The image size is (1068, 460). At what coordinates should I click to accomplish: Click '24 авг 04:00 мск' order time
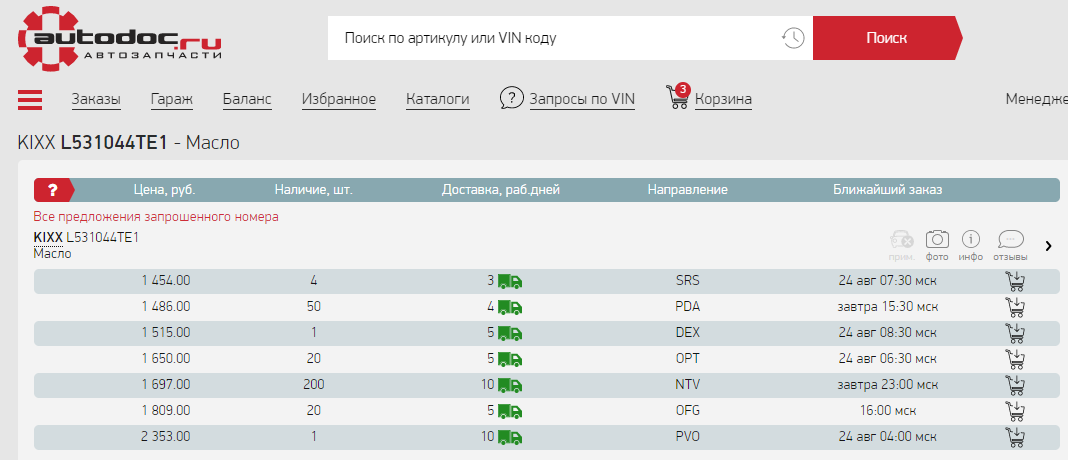(888, 436)
